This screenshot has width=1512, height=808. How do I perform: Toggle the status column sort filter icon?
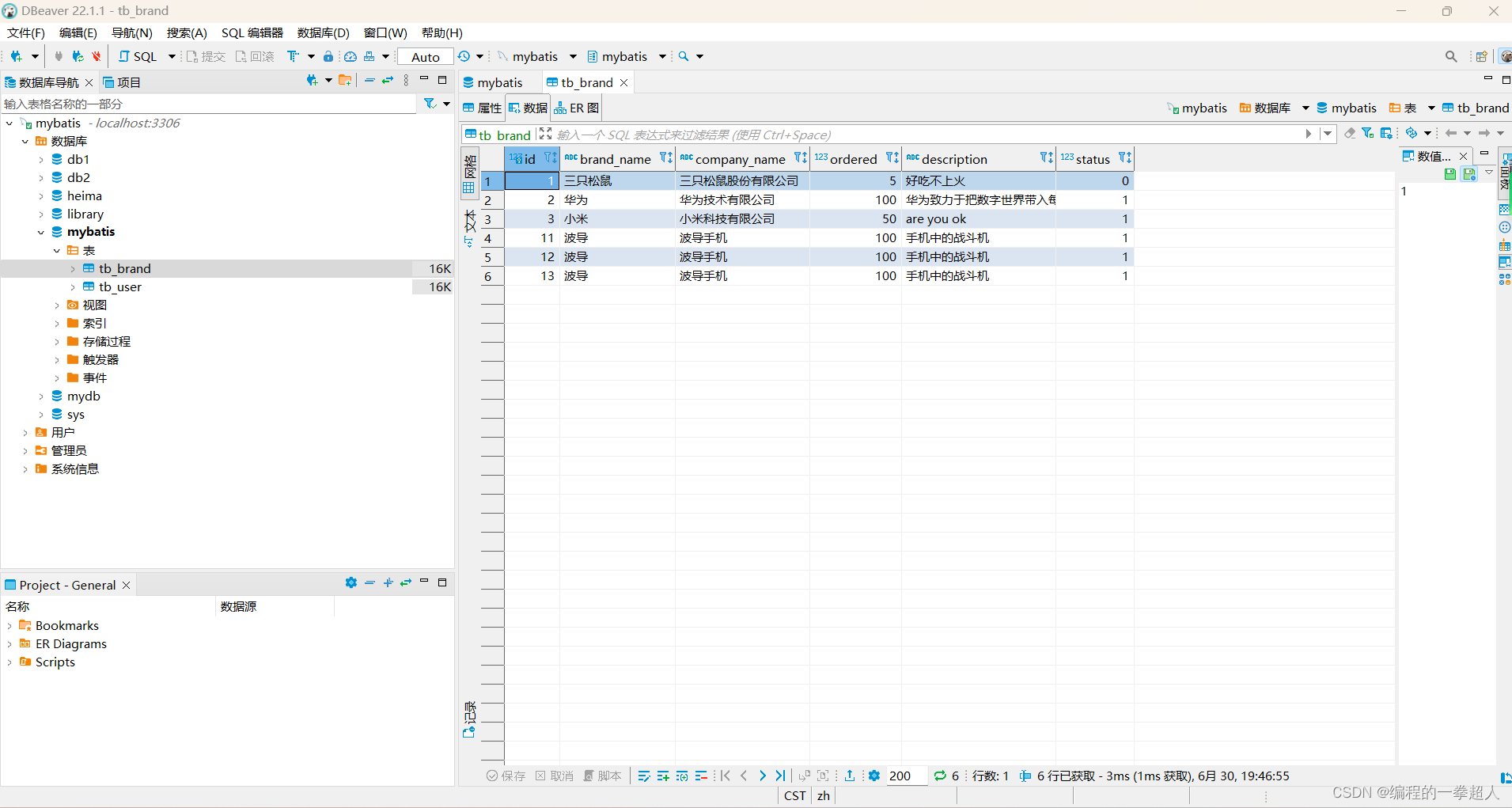coord(1125,158)
